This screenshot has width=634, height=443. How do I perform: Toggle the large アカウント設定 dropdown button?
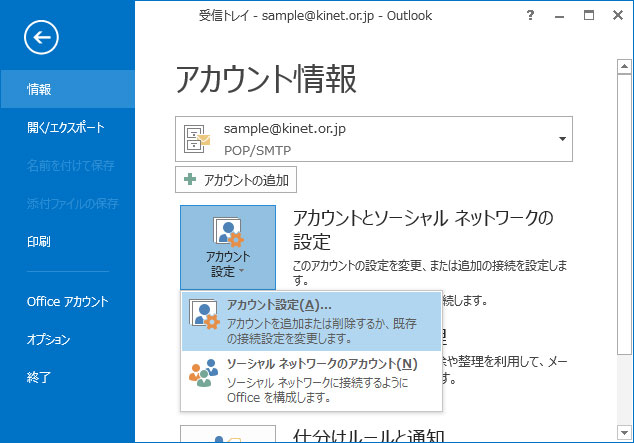pos(228,247)
